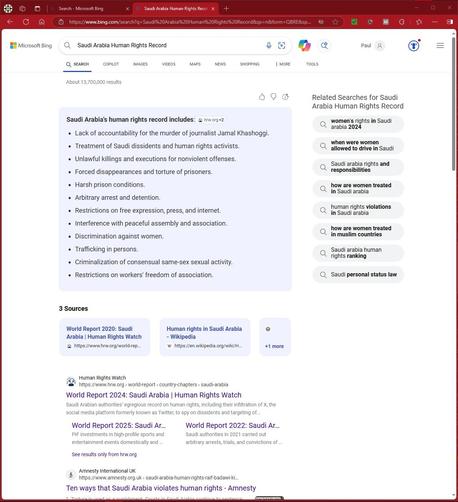458x502 pixels.
Task: Go back with browser back arrow
Action: tap(10, 22)
